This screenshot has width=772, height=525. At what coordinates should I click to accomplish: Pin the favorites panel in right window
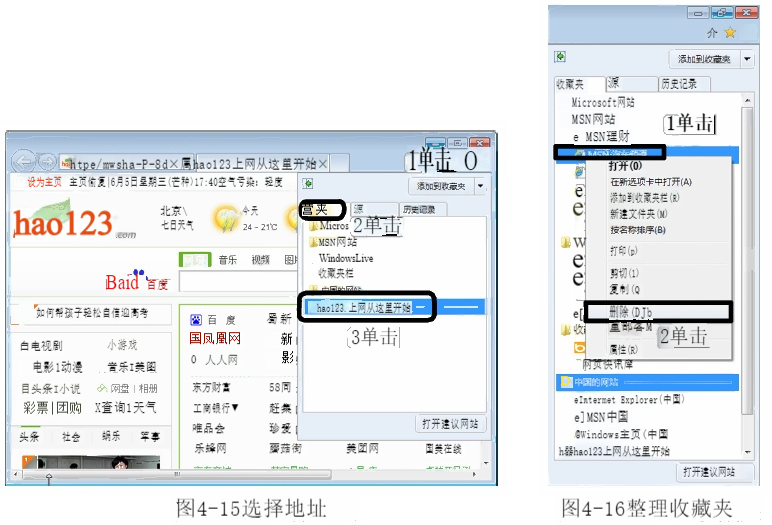(x=560, y=57)
